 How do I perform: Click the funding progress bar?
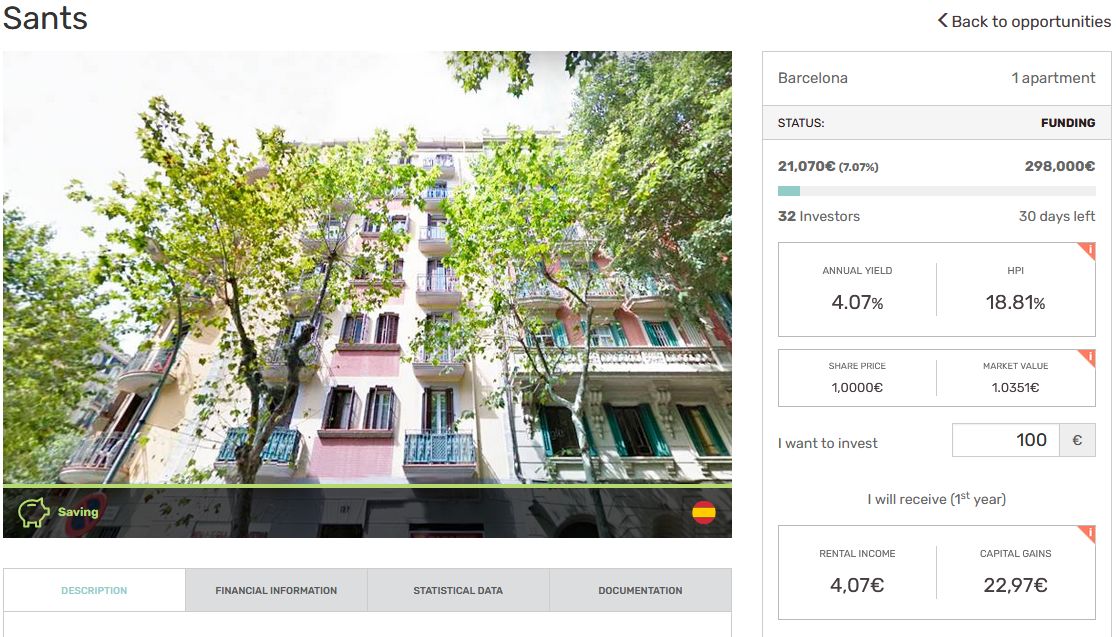[937, 191]
